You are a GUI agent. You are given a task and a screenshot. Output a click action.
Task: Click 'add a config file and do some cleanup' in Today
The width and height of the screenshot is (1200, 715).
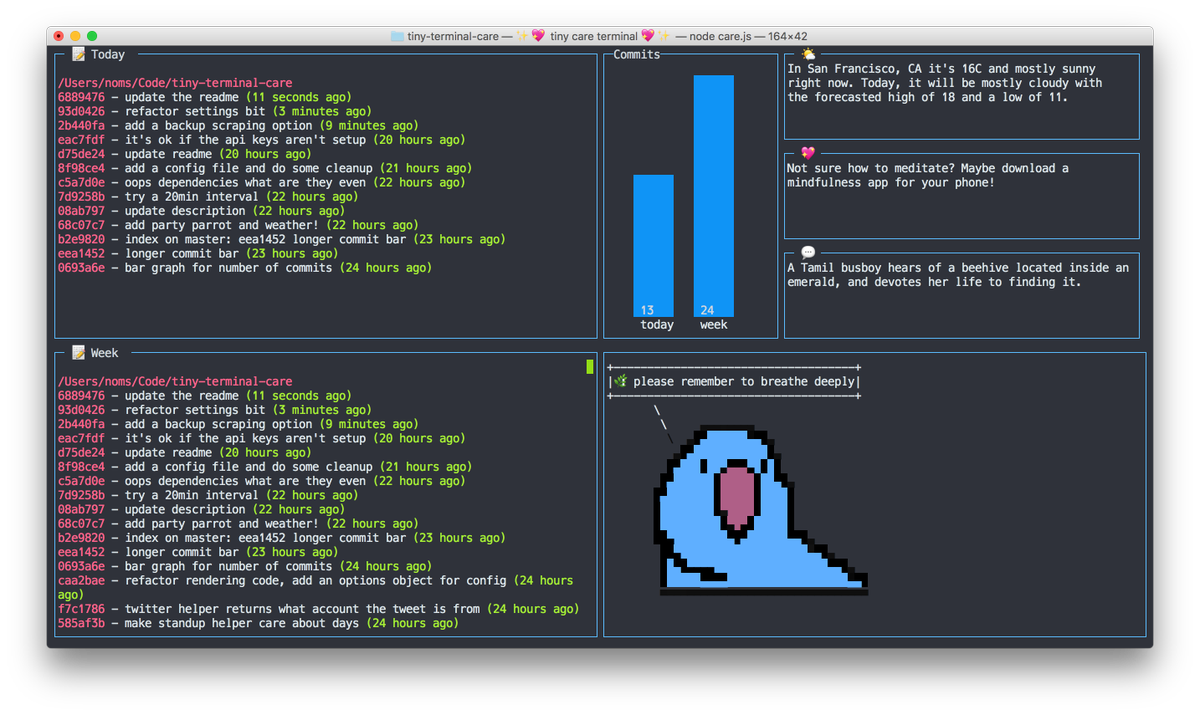(248, 168)
